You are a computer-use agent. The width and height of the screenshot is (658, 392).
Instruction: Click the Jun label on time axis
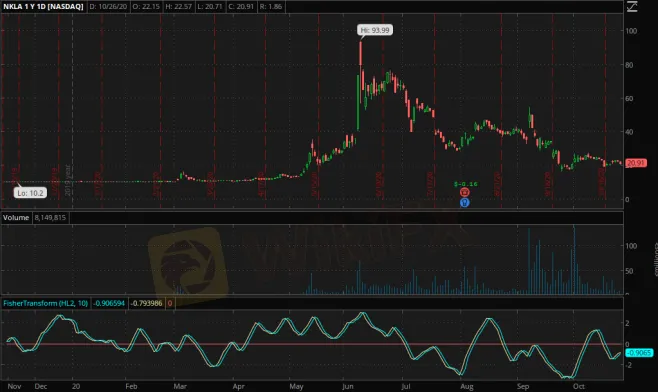[x=347, y=387]
